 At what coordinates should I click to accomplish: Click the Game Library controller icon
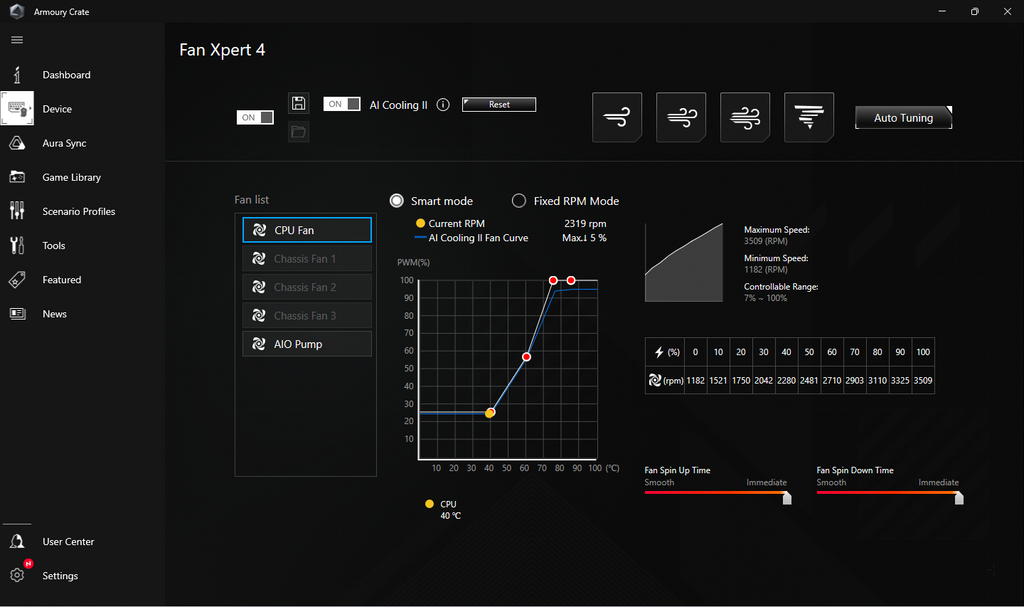17,177
